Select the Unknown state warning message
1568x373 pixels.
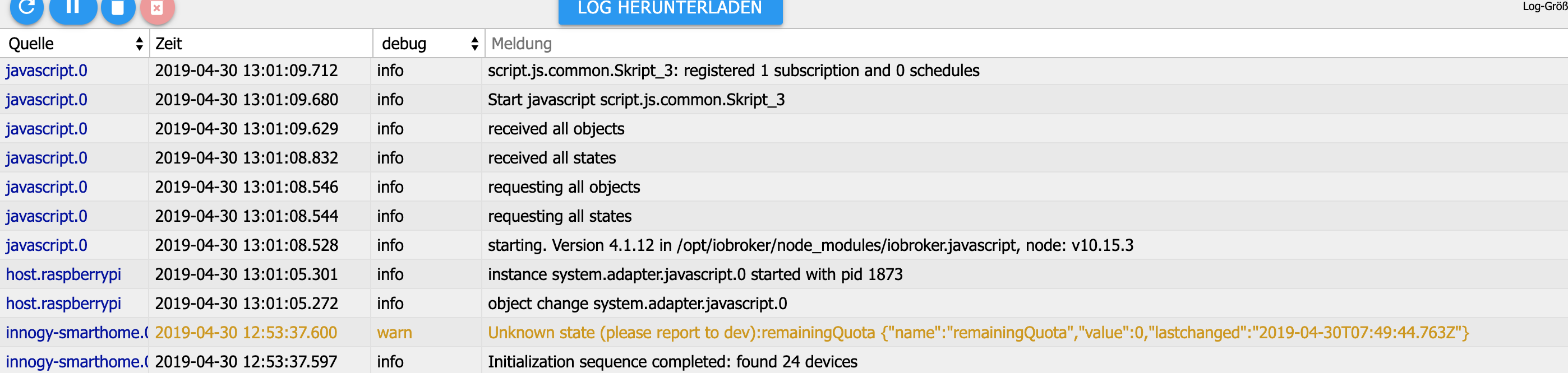(977, 333)
